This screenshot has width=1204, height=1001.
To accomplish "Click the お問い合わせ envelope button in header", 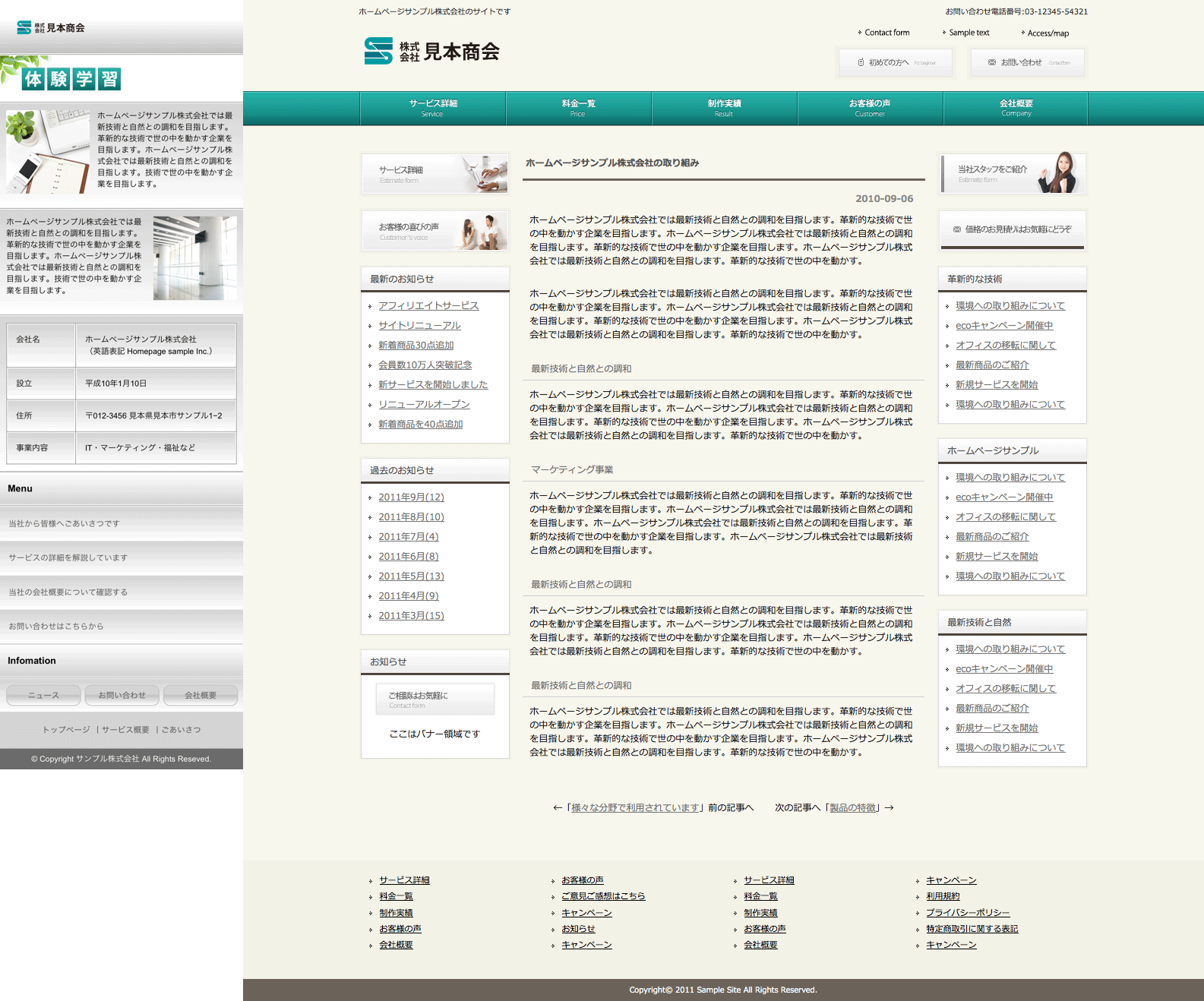I will pyautogui.click(x=1027, y=63).
